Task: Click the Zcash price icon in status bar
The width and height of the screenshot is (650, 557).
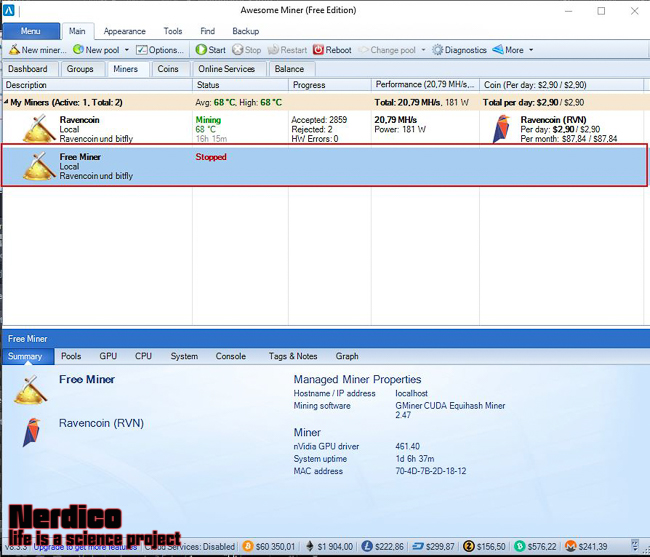Action: 469,546
